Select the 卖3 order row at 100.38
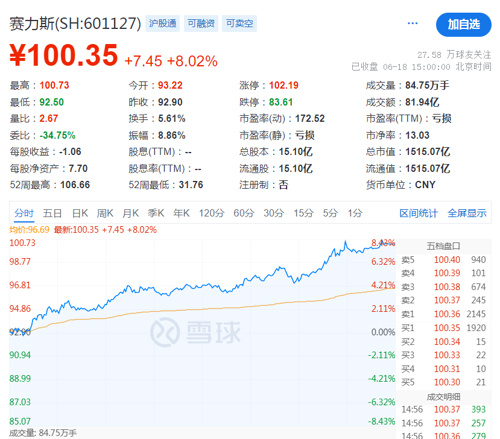The width and height of the screenshot is (500, 439). point(443,287)
